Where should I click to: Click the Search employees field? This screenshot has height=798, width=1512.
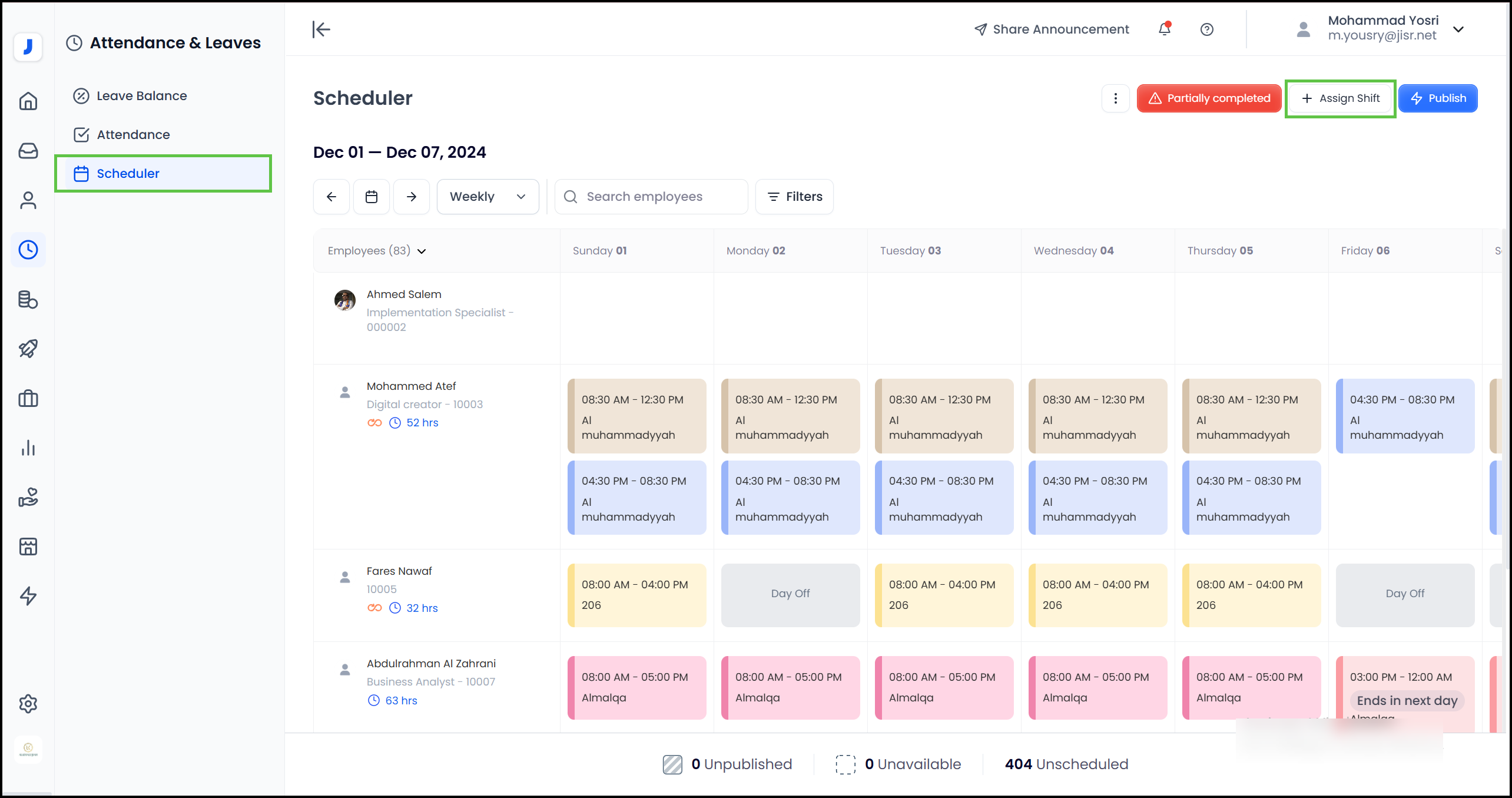[x=651, y=197]
